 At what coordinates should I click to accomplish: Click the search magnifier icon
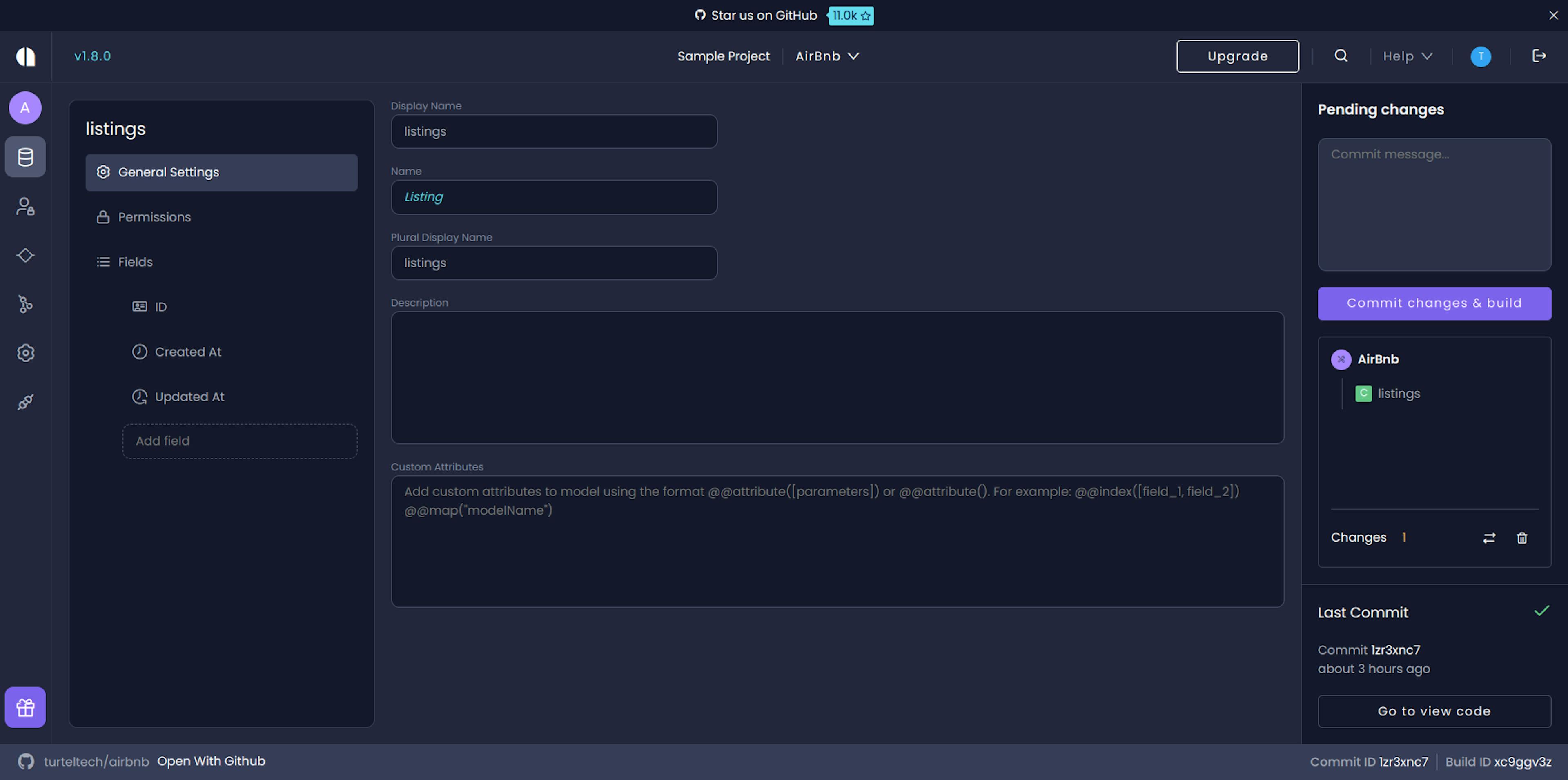point(1341,56)
